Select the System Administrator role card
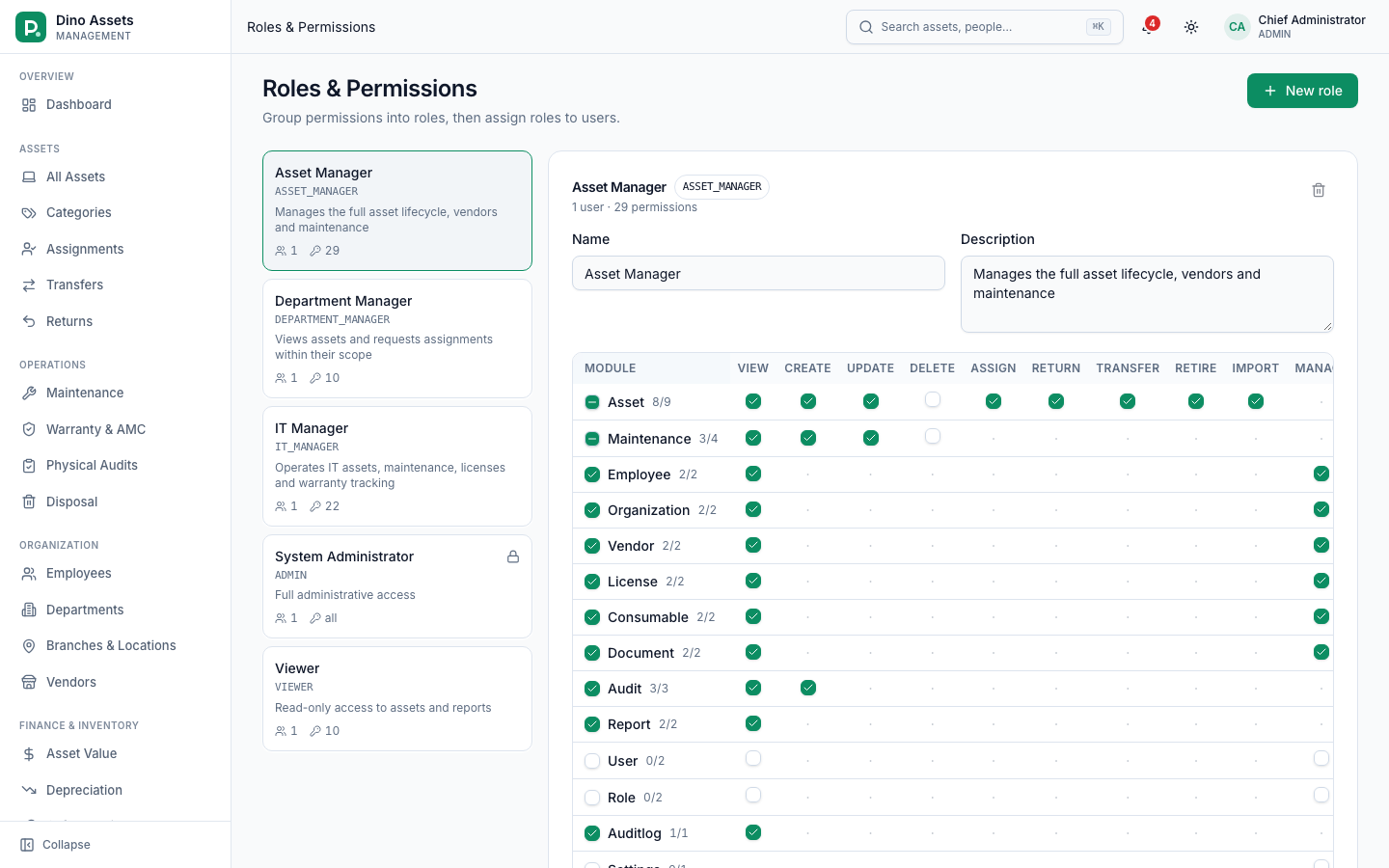 point(397,586)
